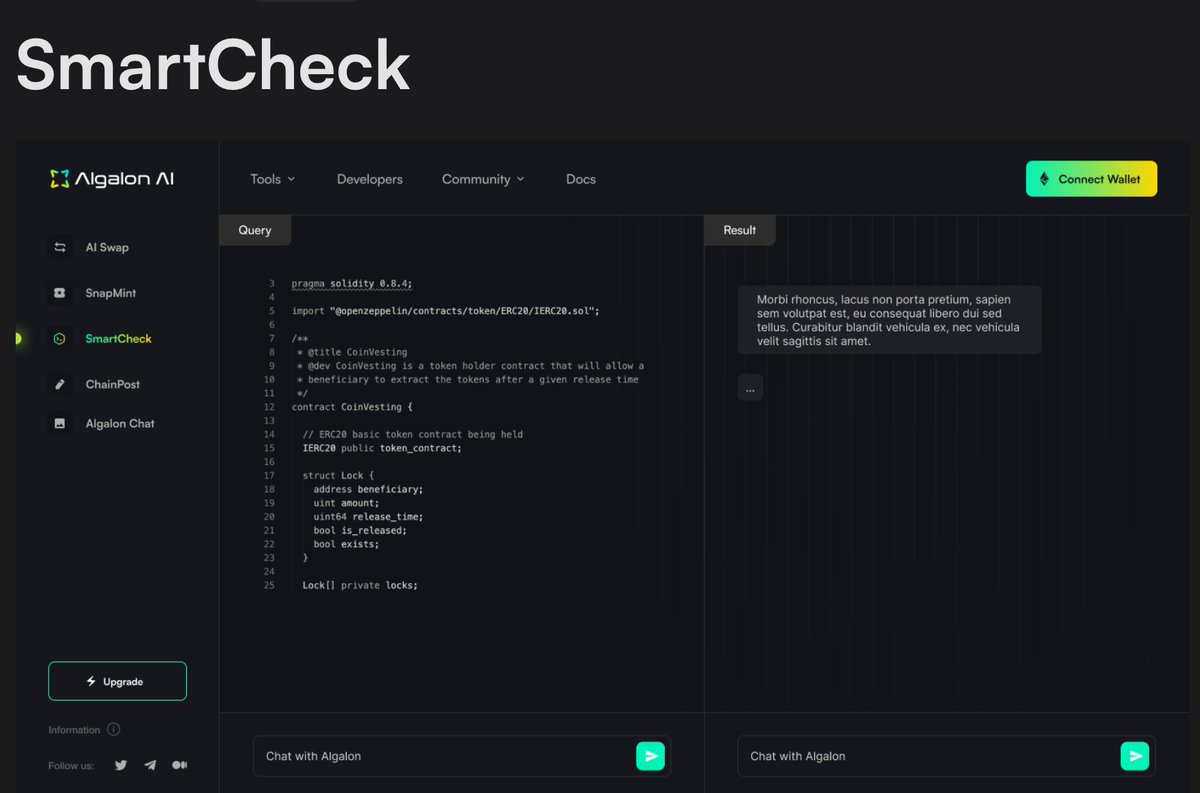The height and width of the screenshot is (793, 1200).
Task: Open the Twitter follow link
Action: (121, 765)
